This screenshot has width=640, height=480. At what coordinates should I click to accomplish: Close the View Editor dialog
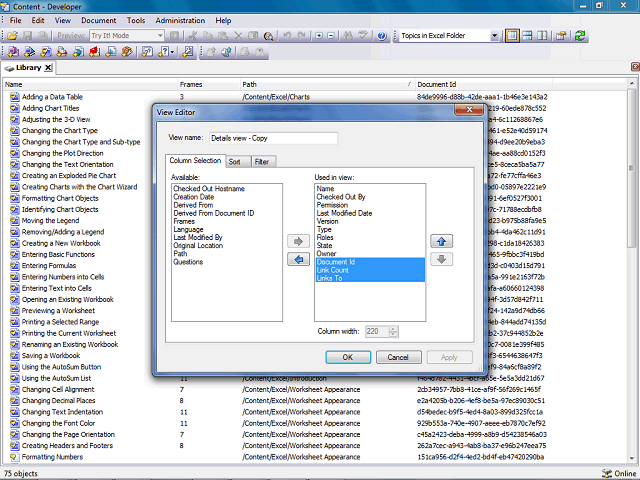[469, 109]
